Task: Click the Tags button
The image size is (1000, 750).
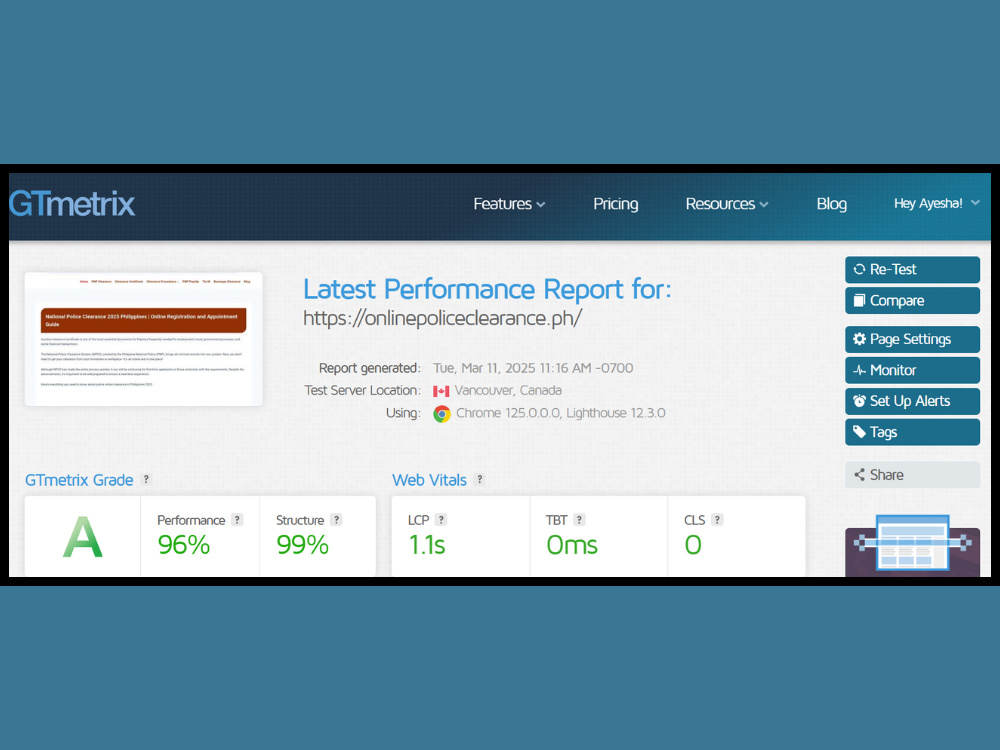Action: [x=912, y=432]
